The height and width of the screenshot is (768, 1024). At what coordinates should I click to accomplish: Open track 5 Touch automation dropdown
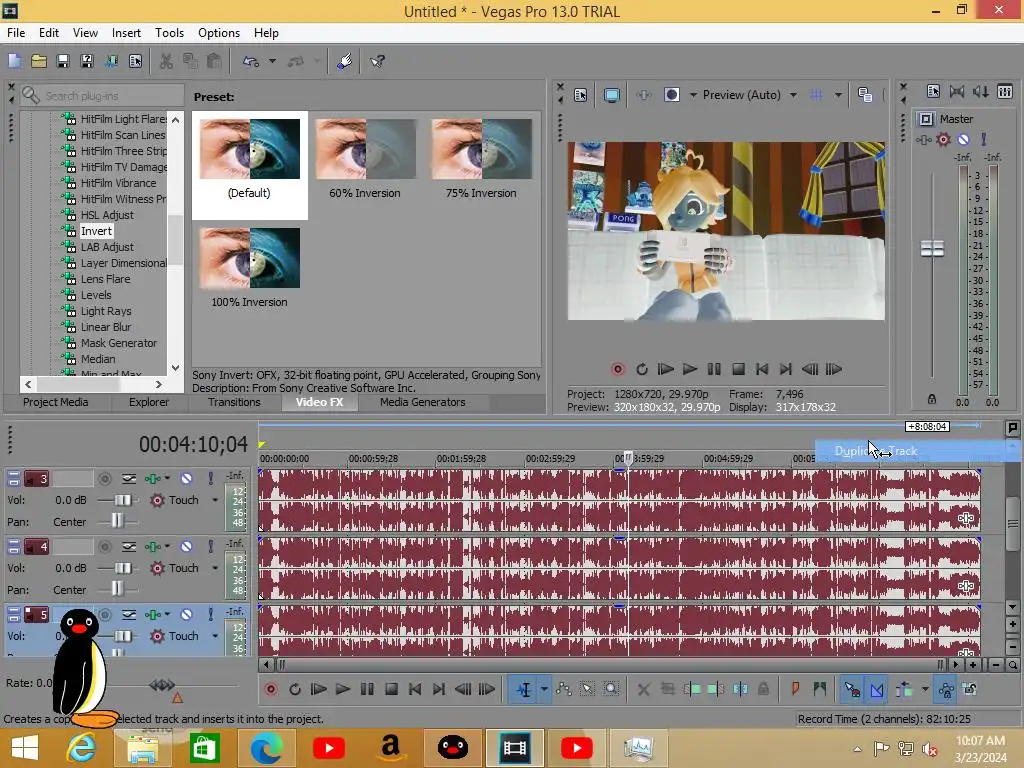[215, 636]
